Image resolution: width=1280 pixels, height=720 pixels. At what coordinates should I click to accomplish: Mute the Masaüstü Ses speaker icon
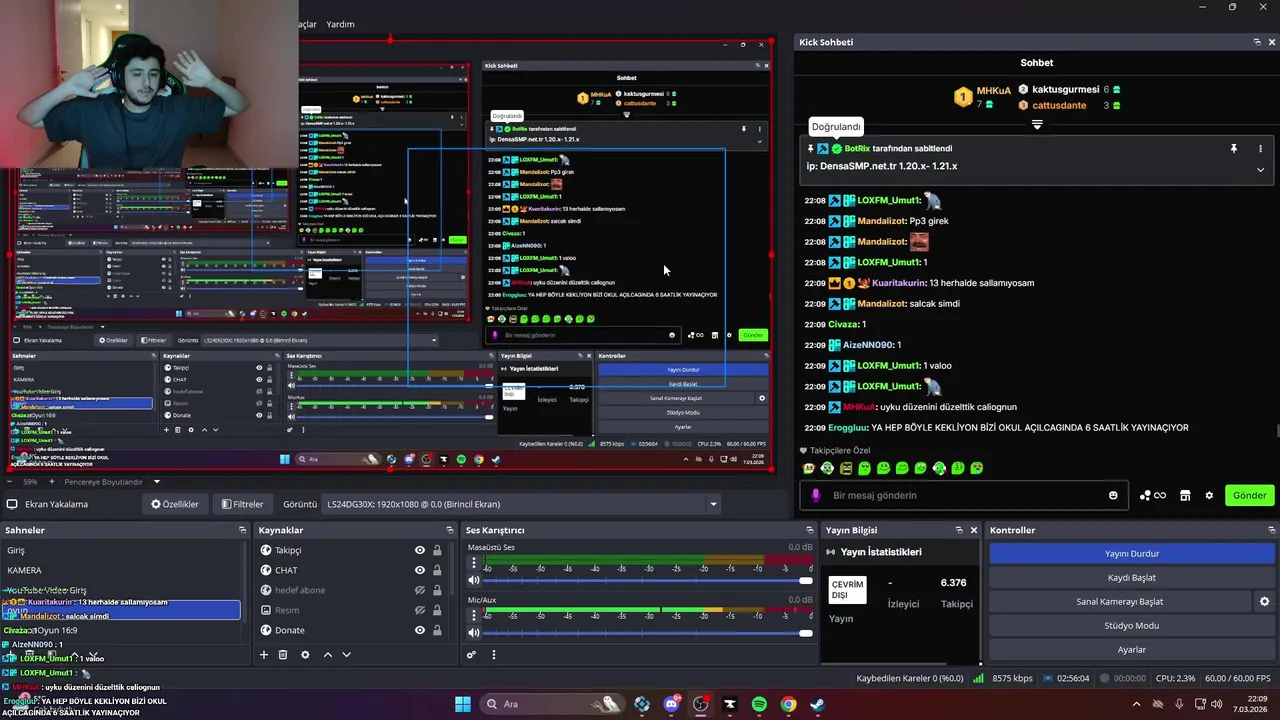[474, 580]
